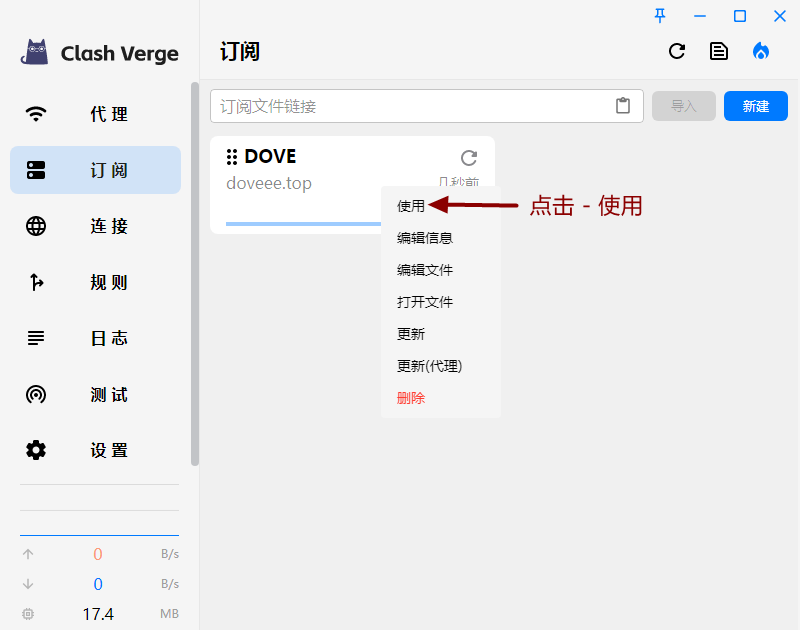Open the 规则 rules page

click(x=95, y=282)
